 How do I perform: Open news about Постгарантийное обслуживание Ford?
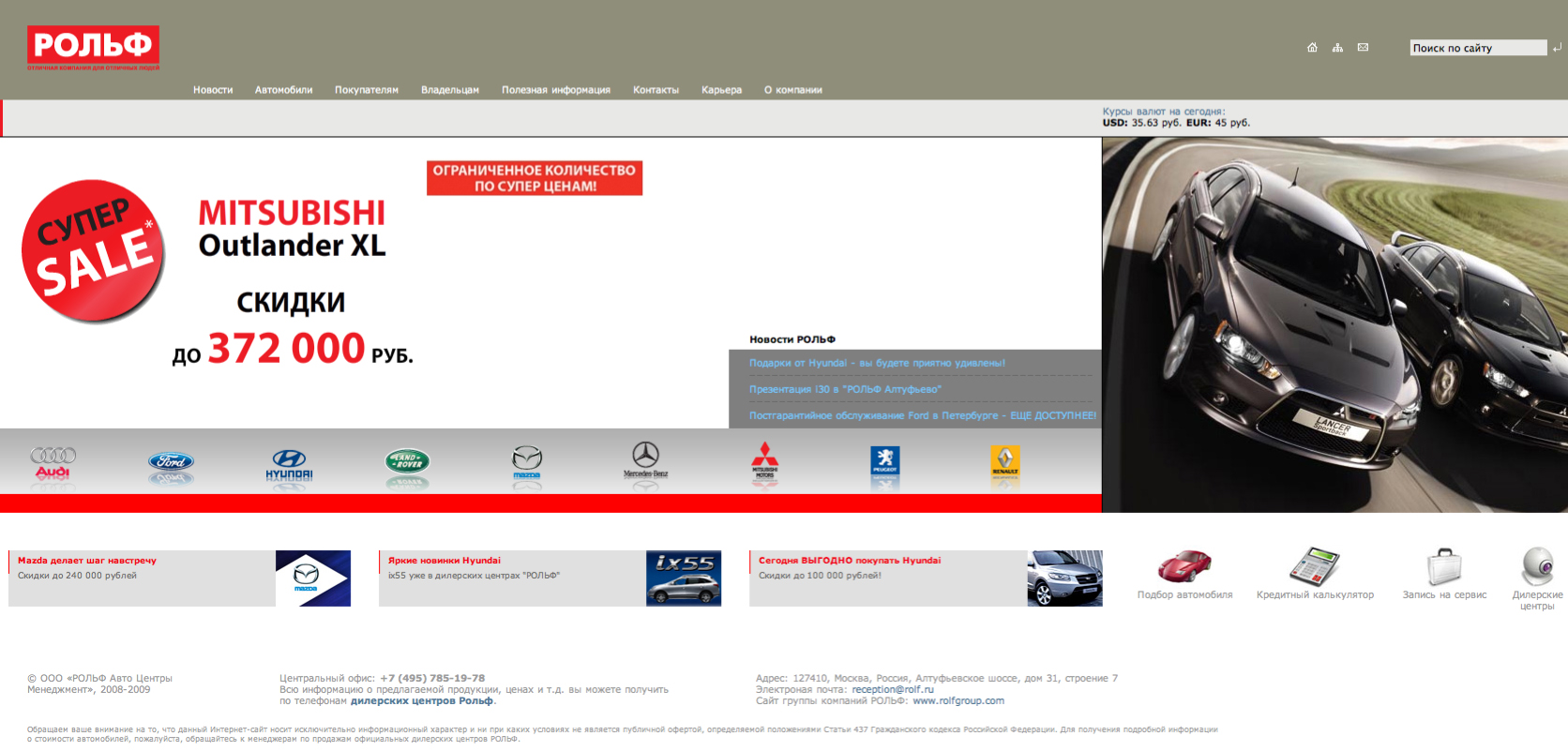(923, 415)
